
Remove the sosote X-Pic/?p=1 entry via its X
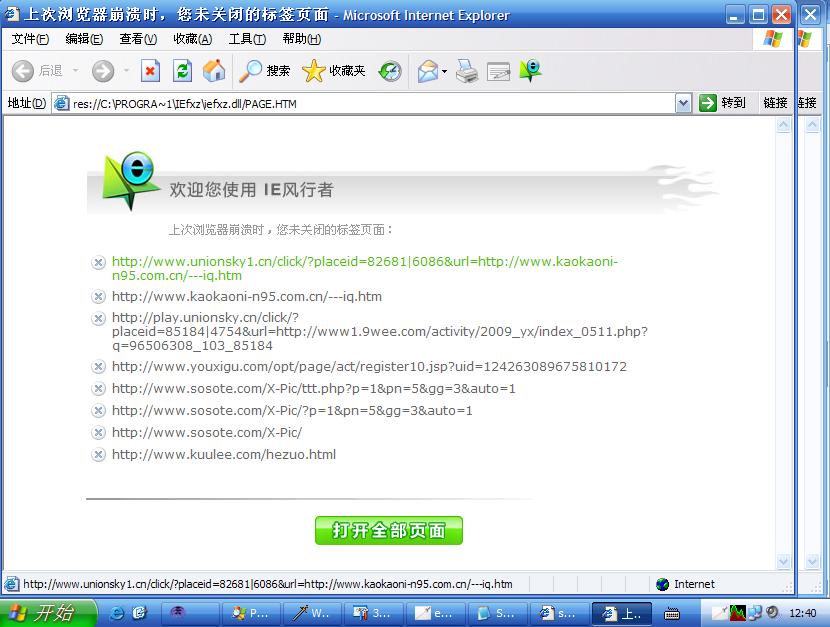coord(98,411)
